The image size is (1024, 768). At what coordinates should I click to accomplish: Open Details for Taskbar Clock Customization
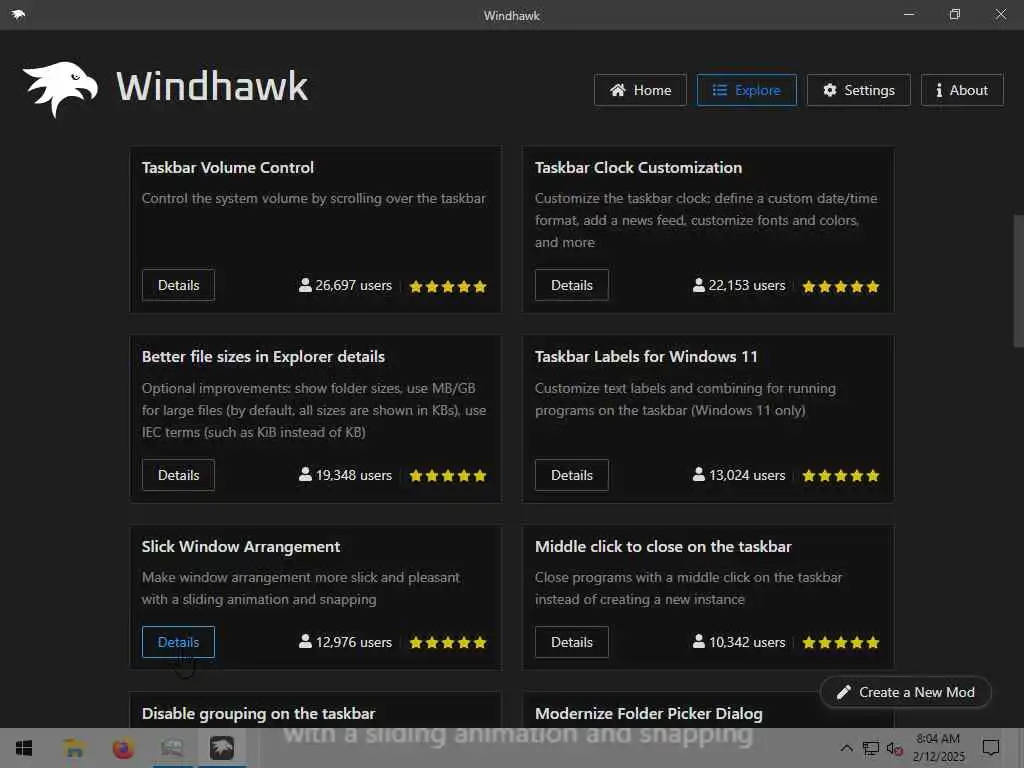[571, 285]
